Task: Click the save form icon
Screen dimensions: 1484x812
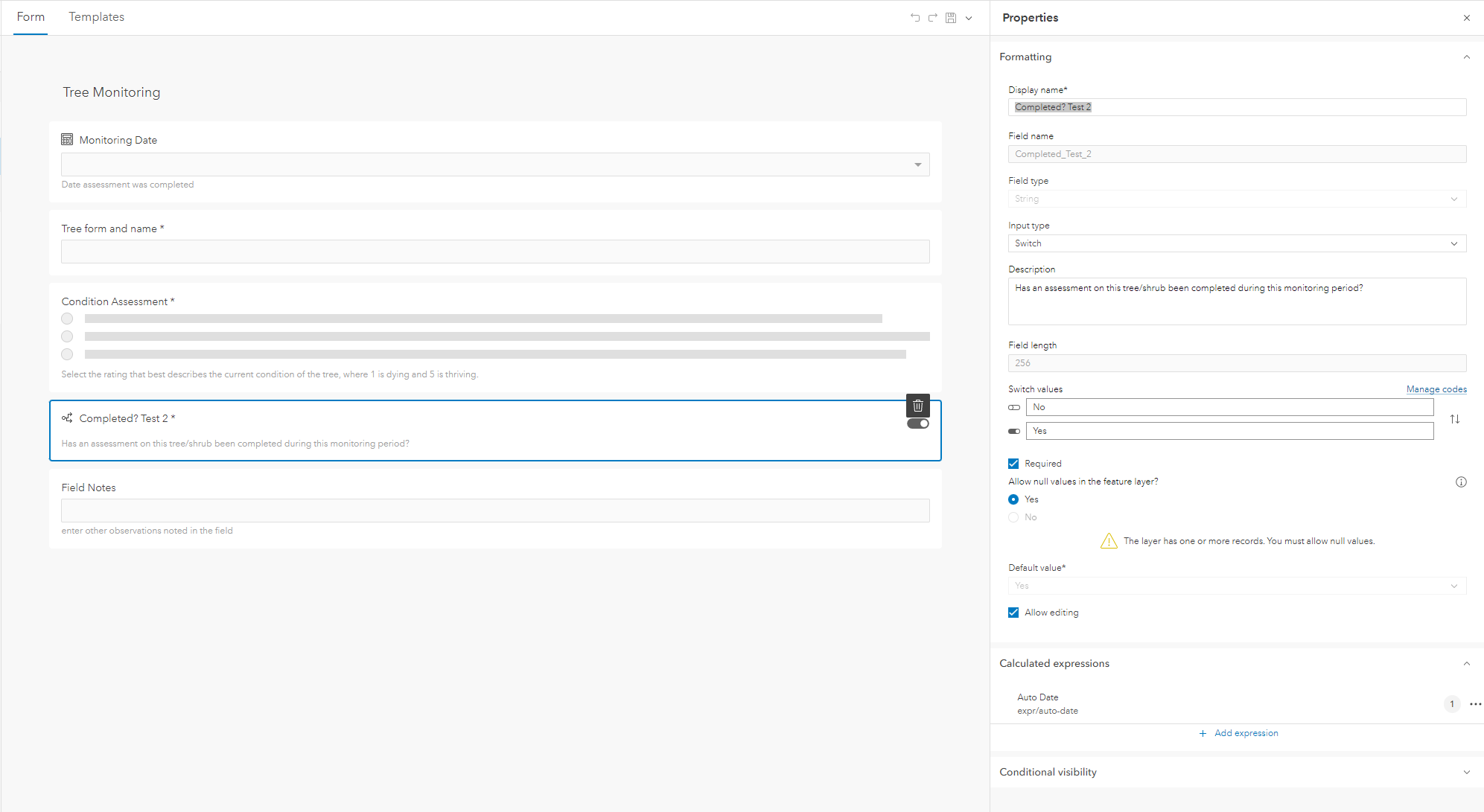Action: (951, 17)
